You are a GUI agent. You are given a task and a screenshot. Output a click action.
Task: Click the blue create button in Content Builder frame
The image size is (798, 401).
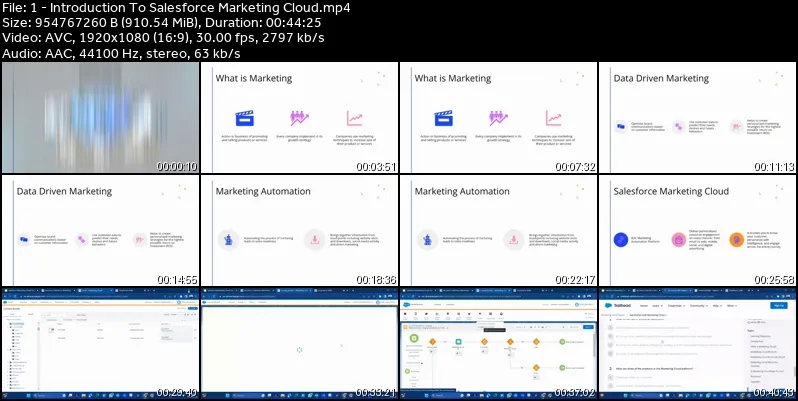[193, 308]
